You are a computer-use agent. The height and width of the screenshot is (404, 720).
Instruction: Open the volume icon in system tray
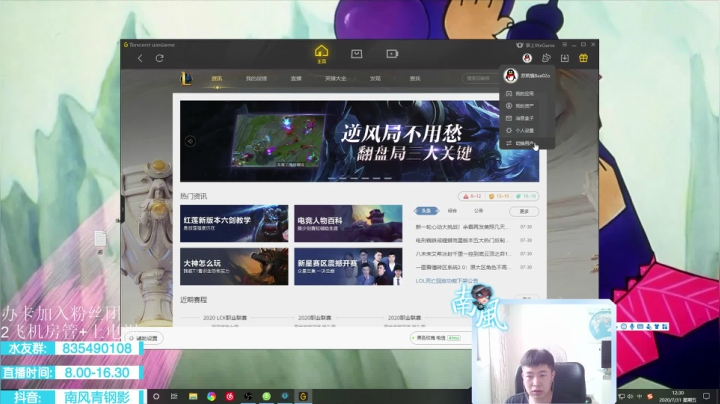tap(630, 396)
